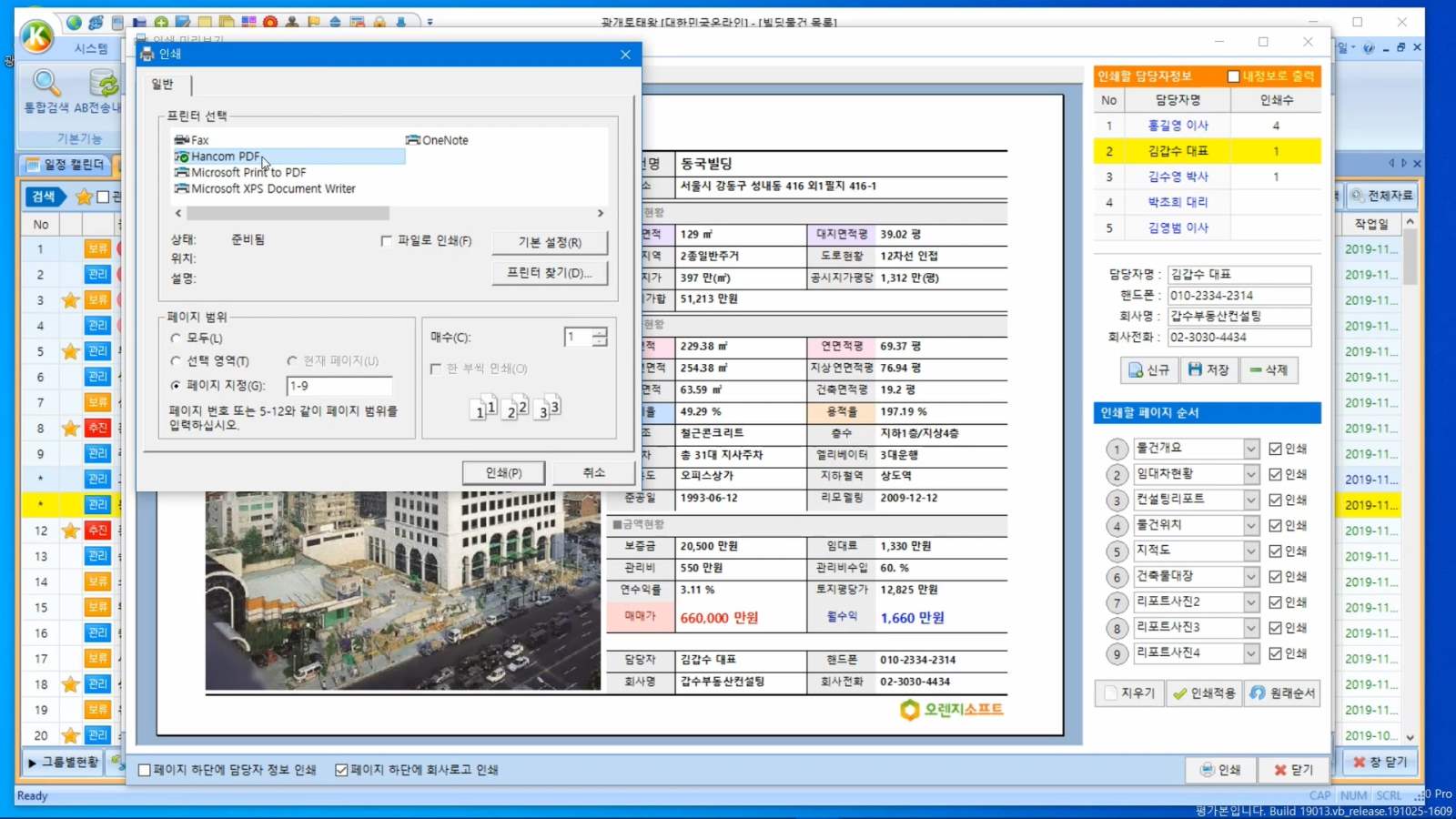Image resolution: width=1456 pixels, height=819 pixels.
Task: Toggle 페이지 하단에 담당자 정보 인쇄 checkbox
Action: [145, 770]
